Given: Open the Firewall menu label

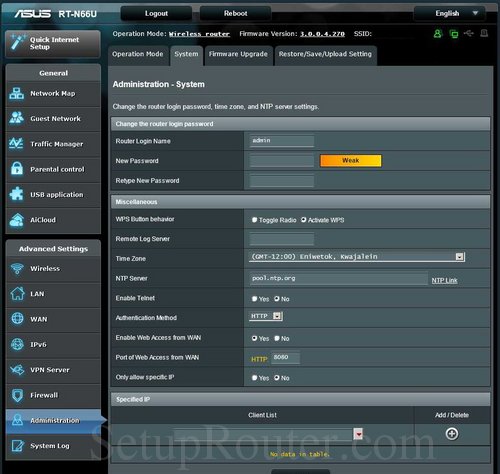Looking at the screenshot, I should coord(44,395).
